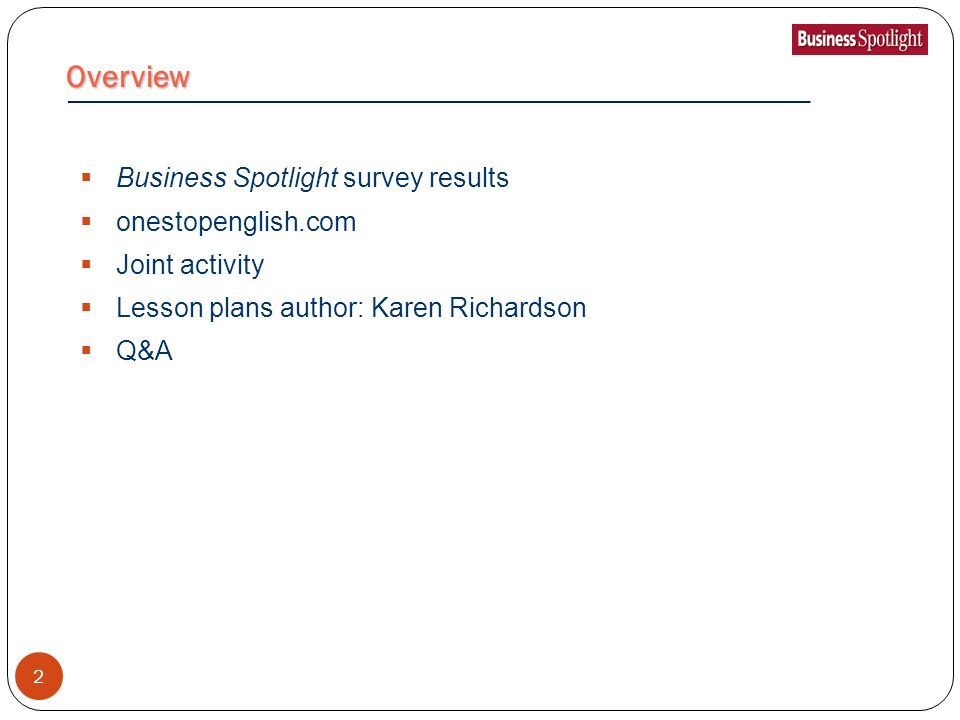This screenshot has width=960, height=720.
Task: Select the Joint activity line
Action: [x=190, y=265]
